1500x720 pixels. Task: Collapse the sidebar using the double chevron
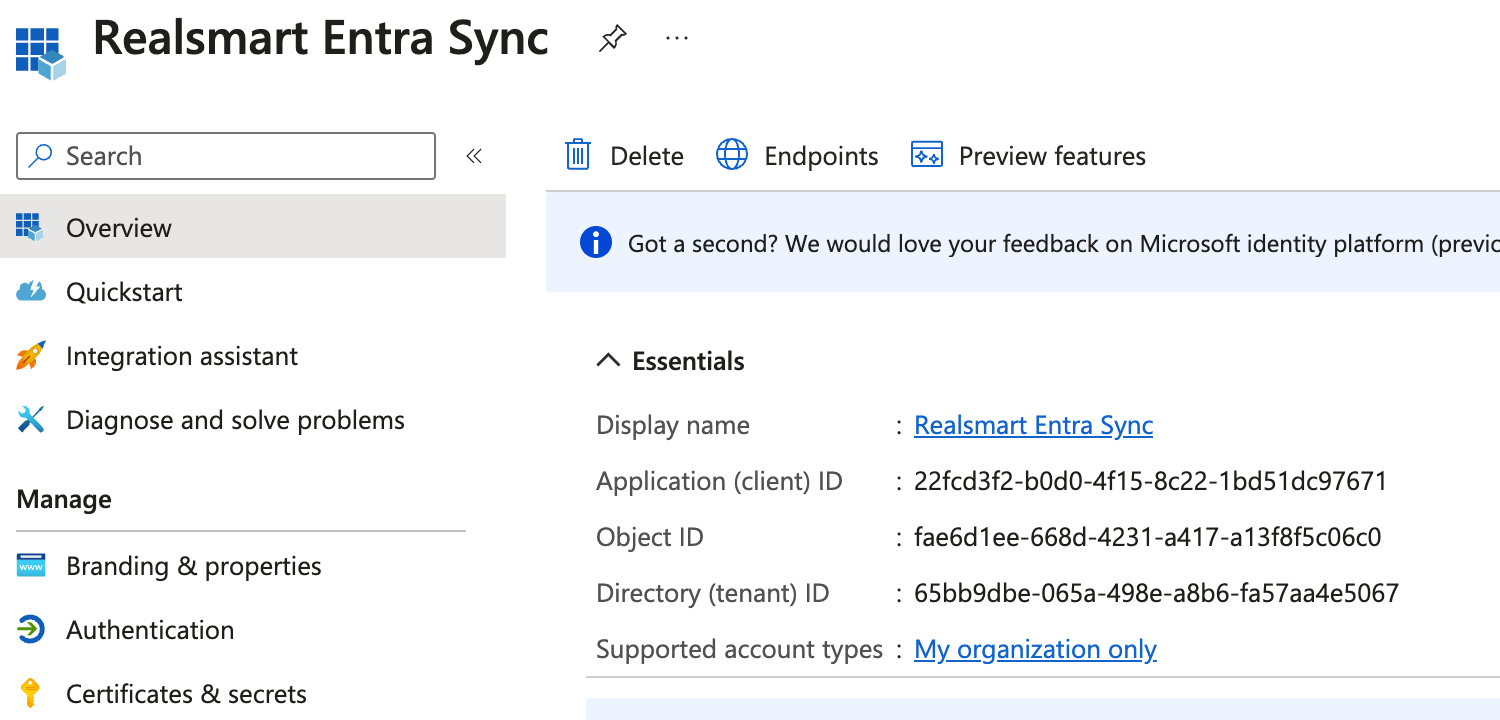[474, 156]
